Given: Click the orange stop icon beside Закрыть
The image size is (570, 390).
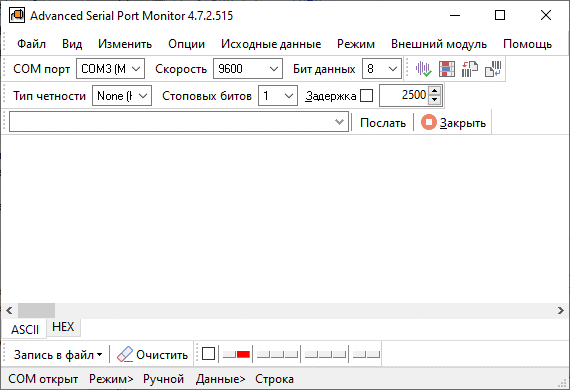Looking at the screenshot, I should click(x=429, y=122).
